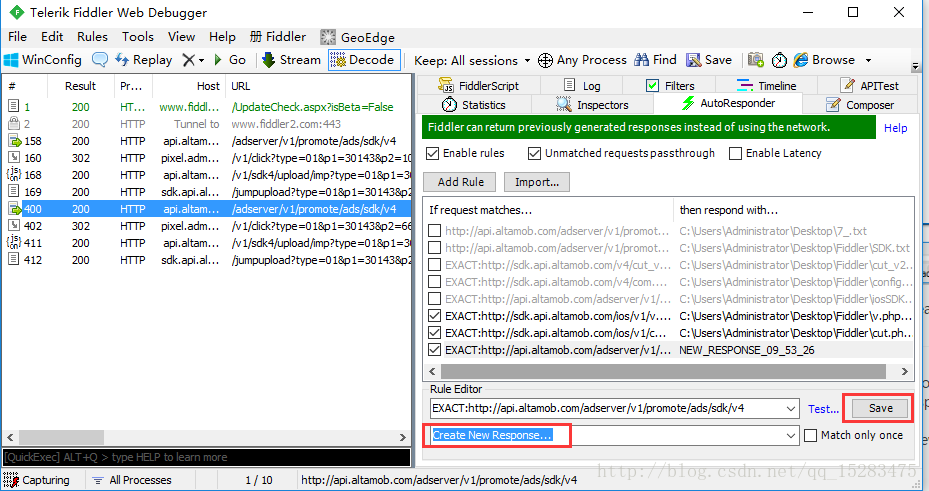929x491 pixels.
Task: Click the Capturing status indicator
Action: [39, 480]
